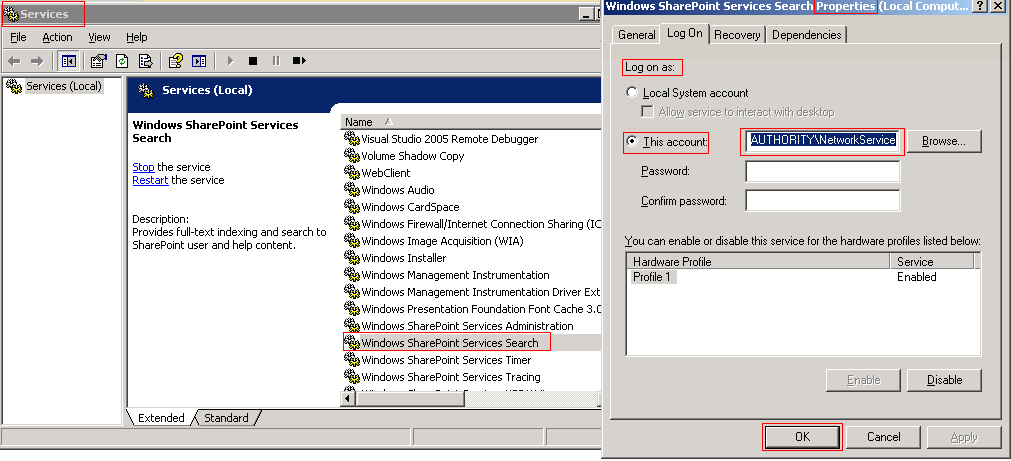The image size is (1011, 461).
Task: Open Properties via the toolbar icon
Action: click(x=98, y=61)
